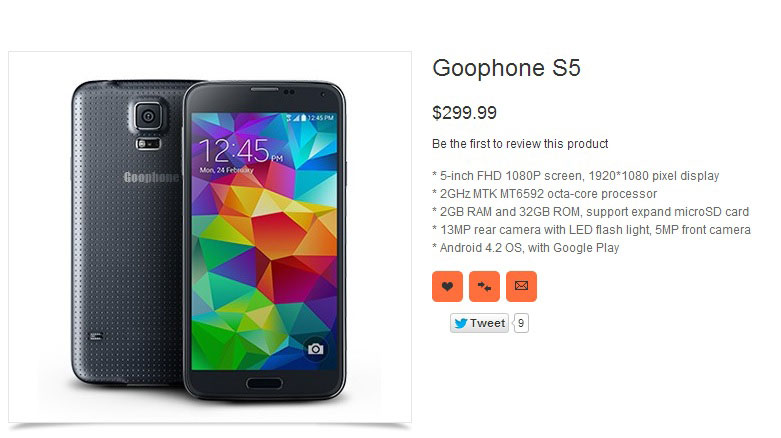The height and width of the screenshot is (438, 781).
Task: Click the $299.99 price text
Action: 464,113
